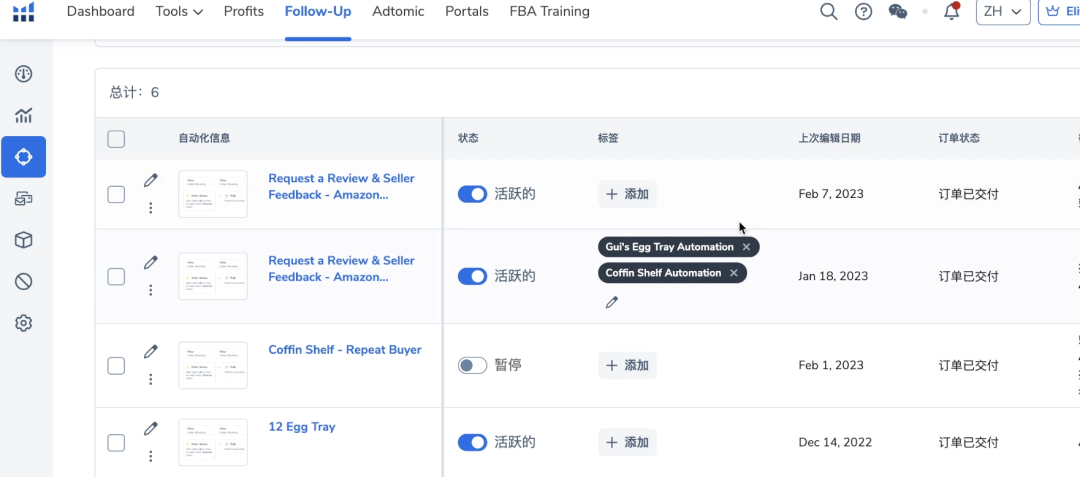Image resolution: width=1080 pixels, height=477 pixels.
Task: Remove the Gui's Egg Tray Automation tag
Action: (746, 247)
